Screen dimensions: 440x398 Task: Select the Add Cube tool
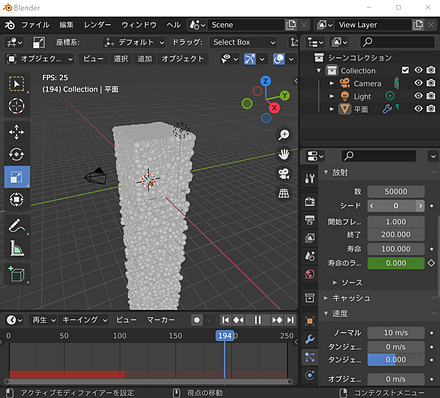tap(17, 274)
